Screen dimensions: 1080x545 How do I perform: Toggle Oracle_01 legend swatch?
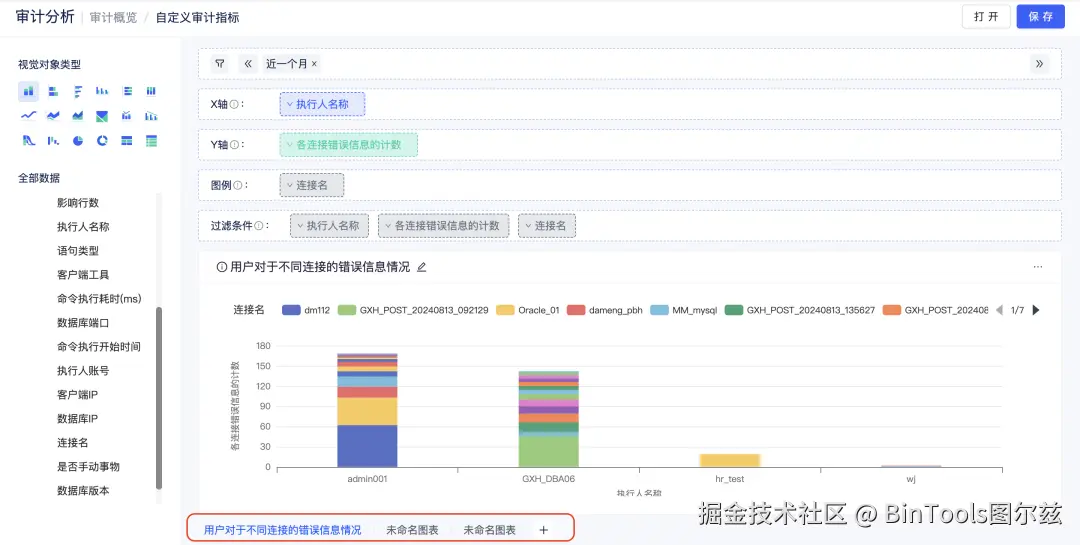[x=505, y=310]
